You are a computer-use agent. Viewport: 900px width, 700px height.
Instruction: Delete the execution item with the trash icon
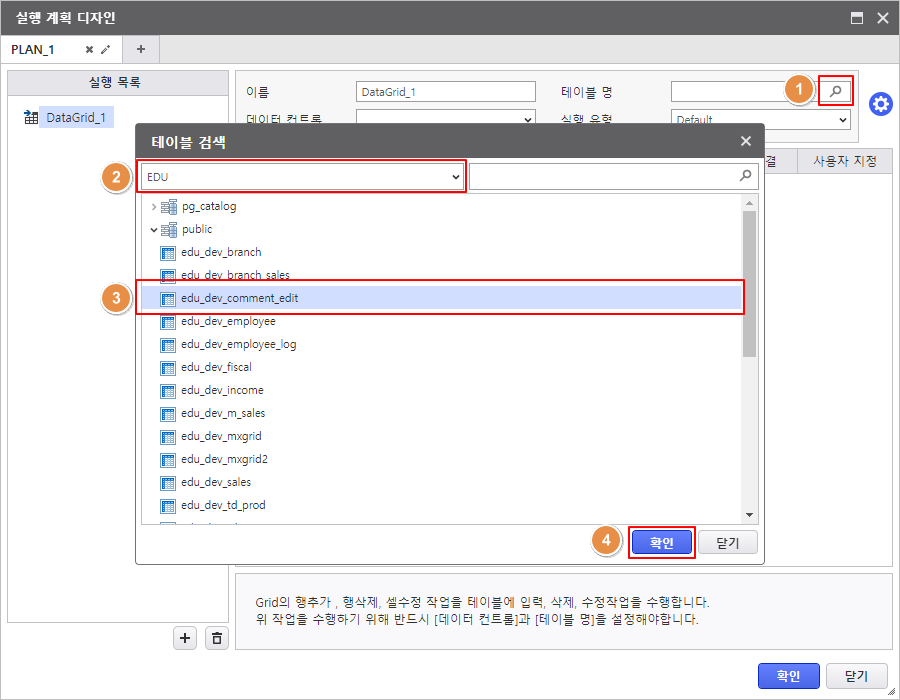coord(217,638)
